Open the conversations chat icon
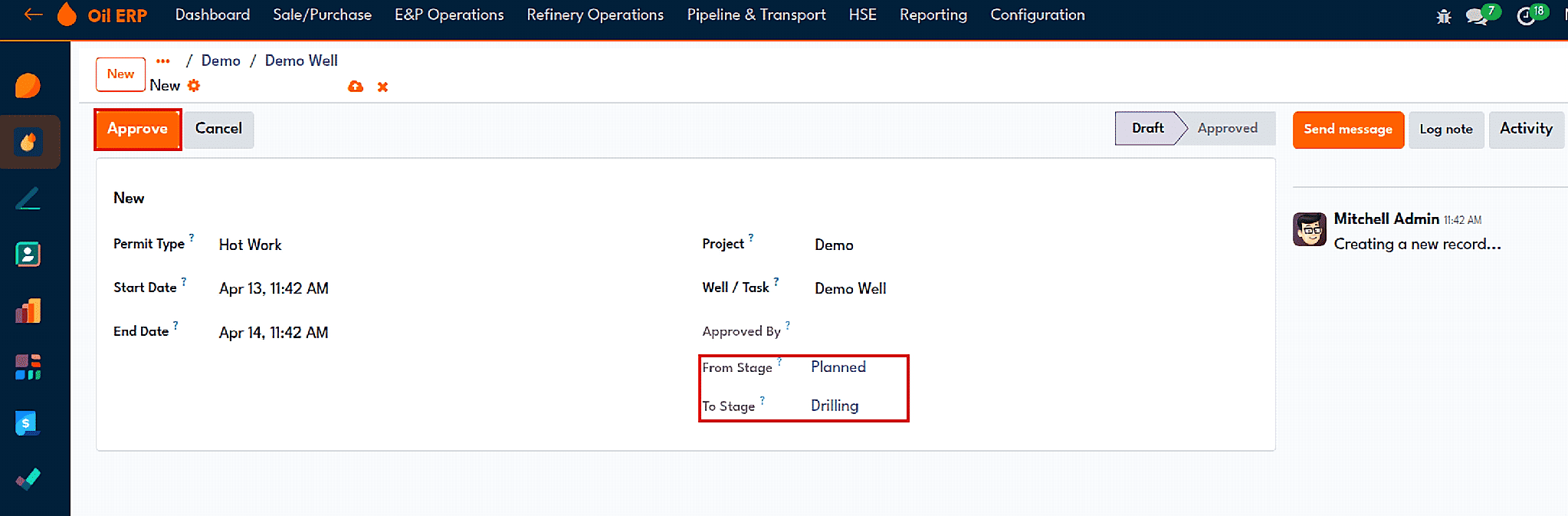 (x=1476, y=16)
